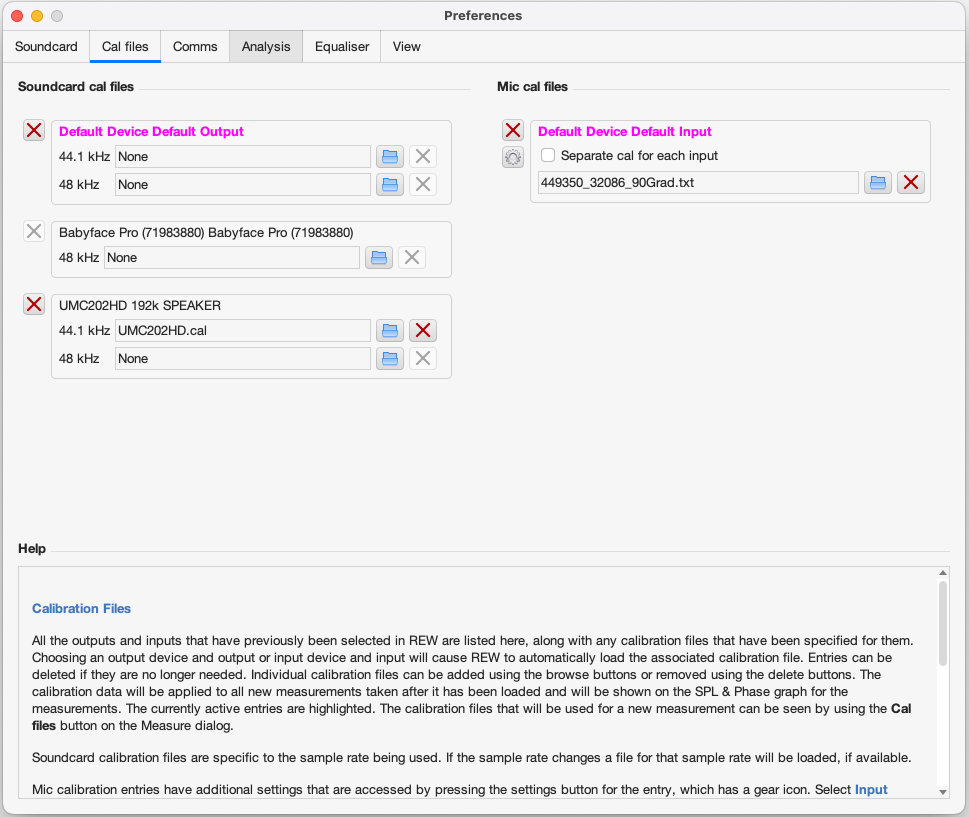Viewport: 969px width, 817px height.
Task: Go to the Equaliser tab
Action: click(x=342, y=46)
